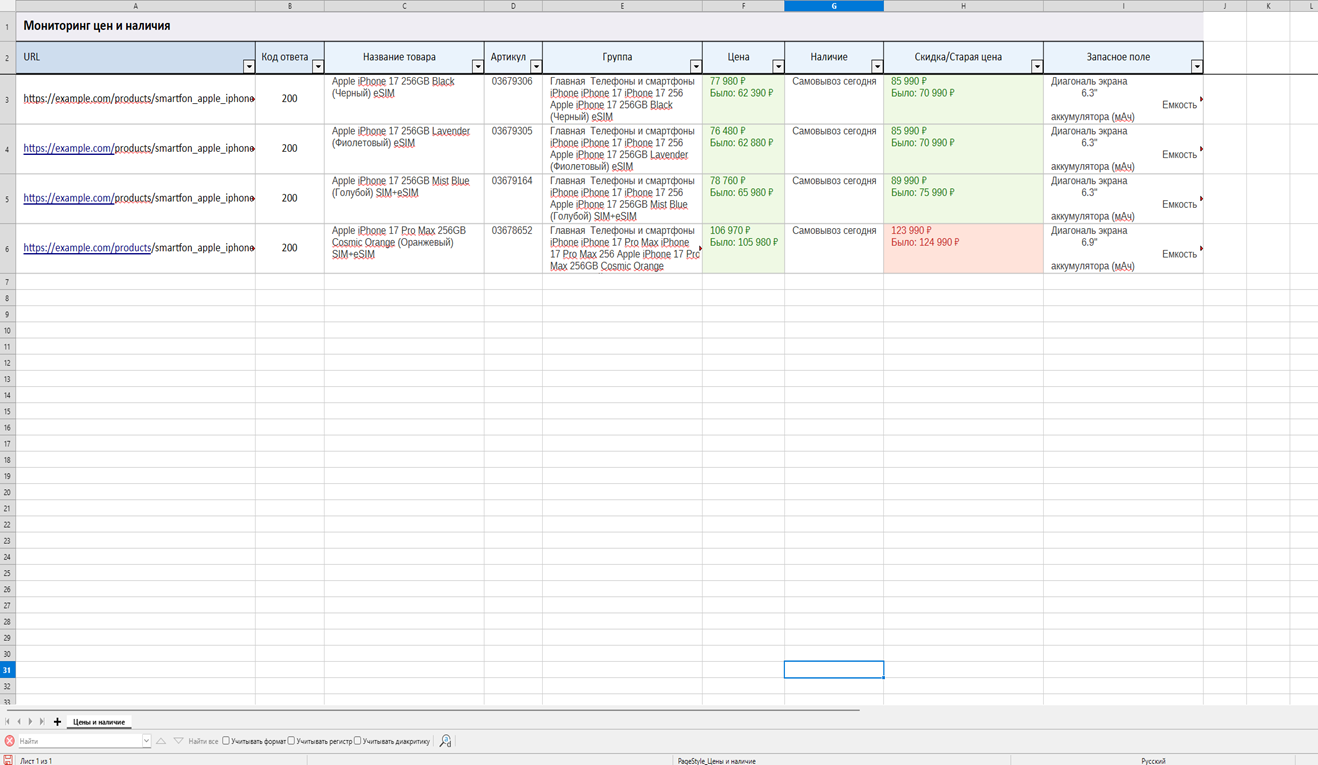Expand the 'Наличие' column autofilter
Screen dimensions: 1318x765
click(x=877, y=67)
